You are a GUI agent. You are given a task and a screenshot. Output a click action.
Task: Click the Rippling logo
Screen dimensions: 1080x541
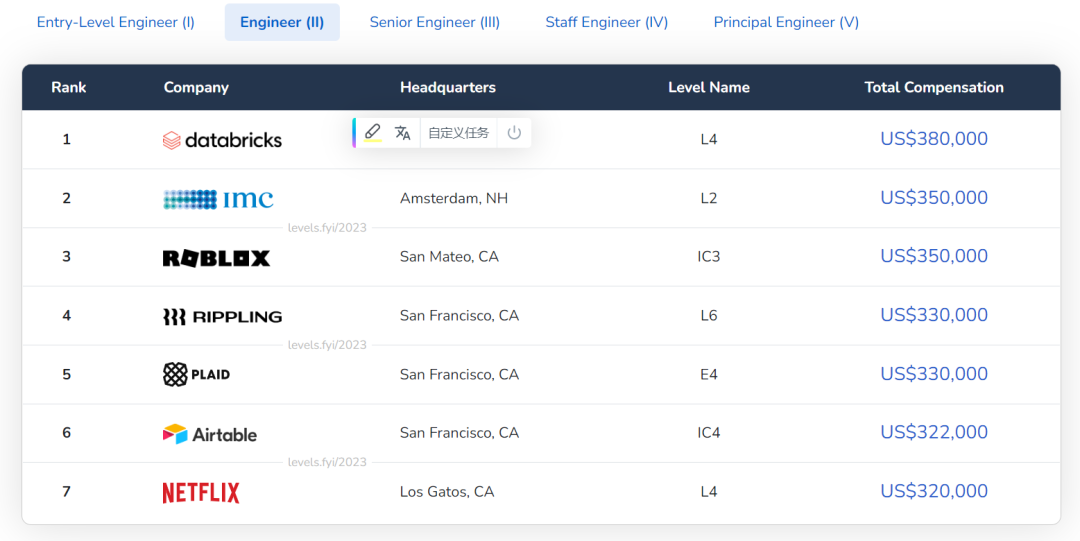222,317
